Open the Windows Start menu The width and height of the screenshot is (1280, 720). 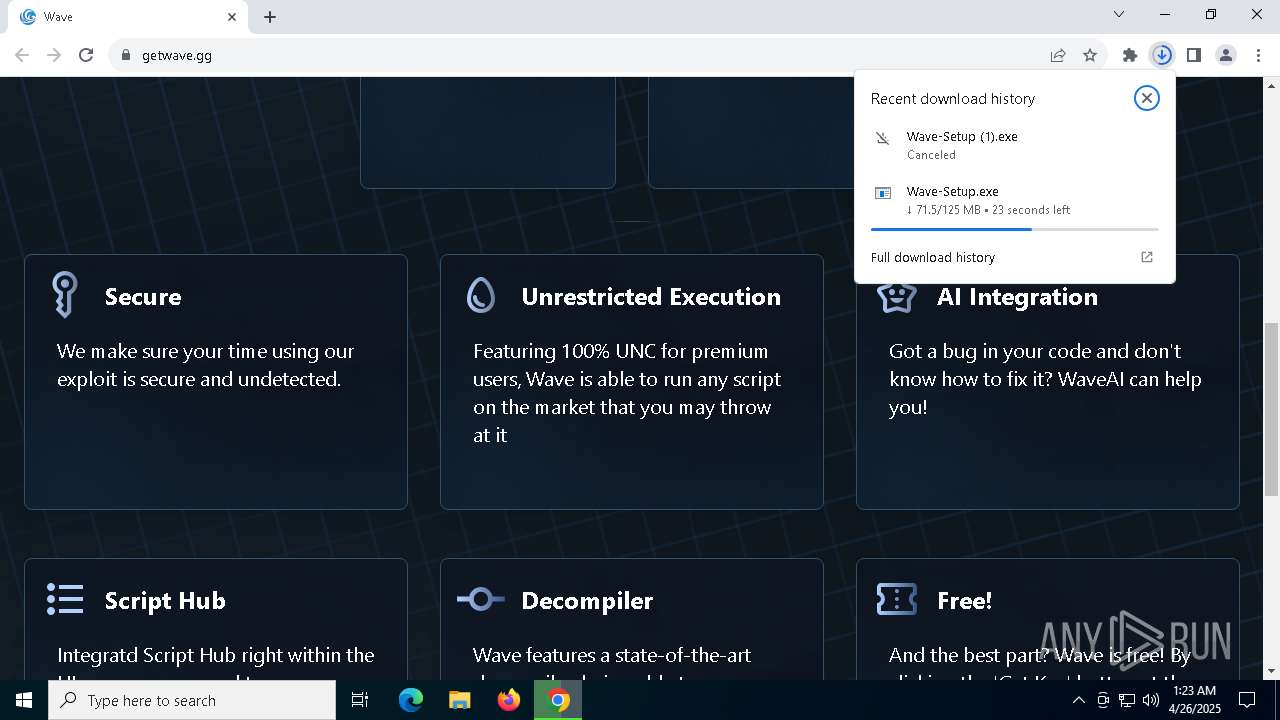[x=24, y=700]
